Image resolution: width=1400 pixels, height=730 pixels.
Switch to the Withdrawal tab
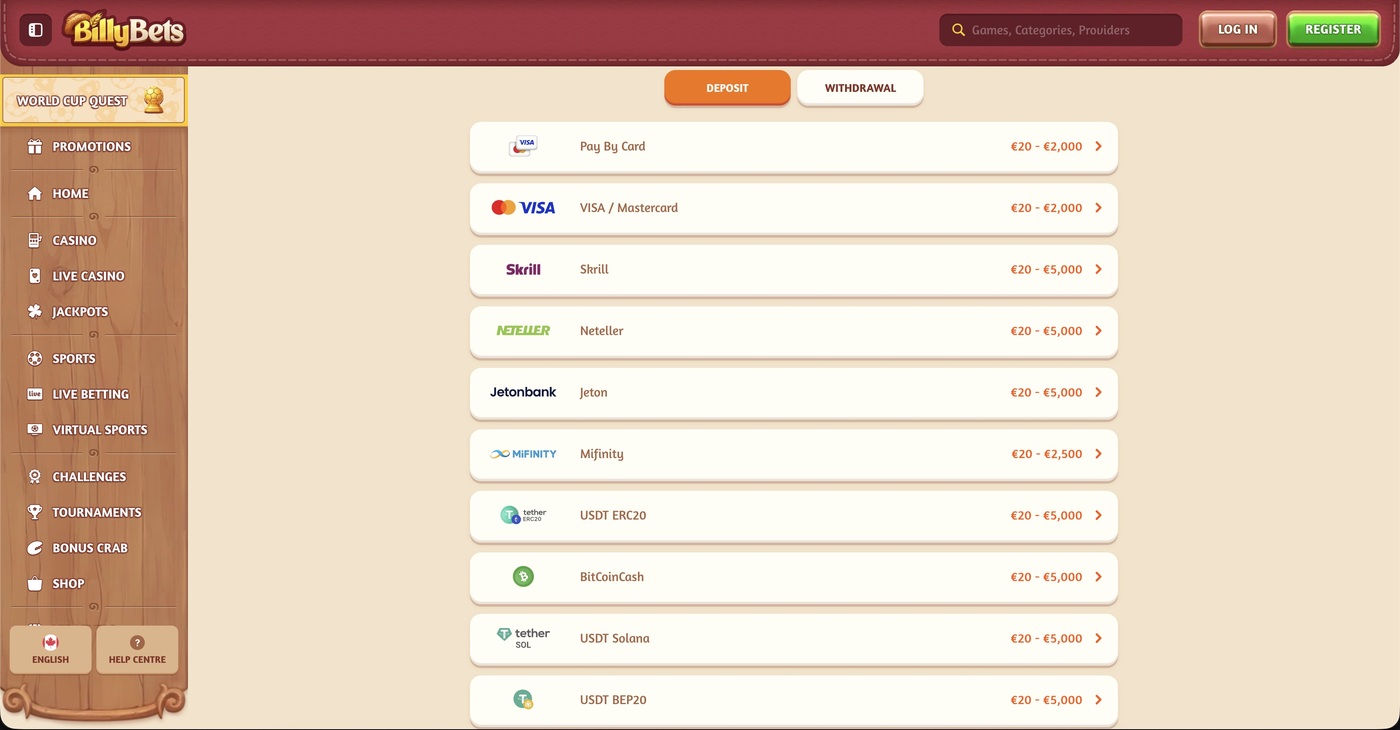(x=860, y=88)
